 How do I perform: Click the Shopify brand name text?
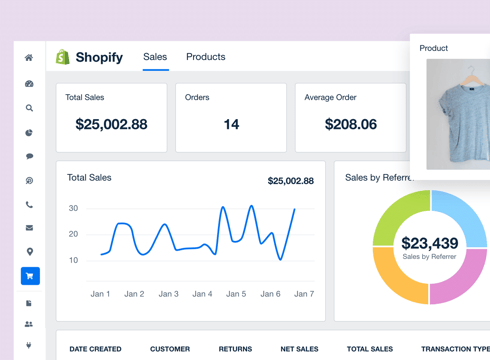[x=99, y=57]
